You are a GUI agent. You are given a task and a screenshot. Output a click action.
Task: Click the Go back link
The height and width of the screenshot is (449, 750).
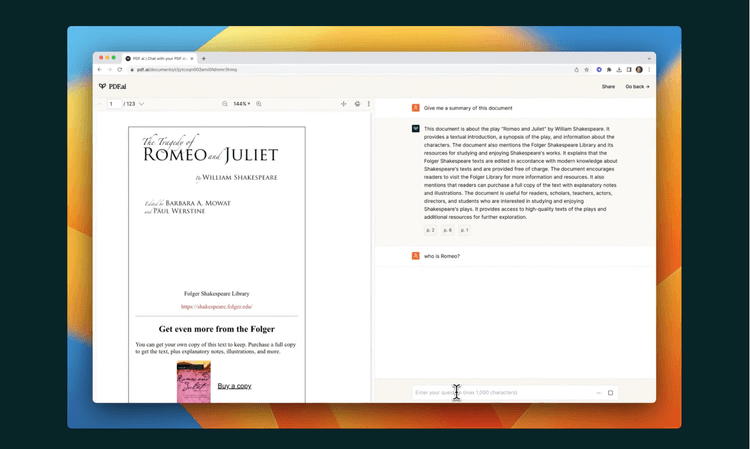coord(637,87)
